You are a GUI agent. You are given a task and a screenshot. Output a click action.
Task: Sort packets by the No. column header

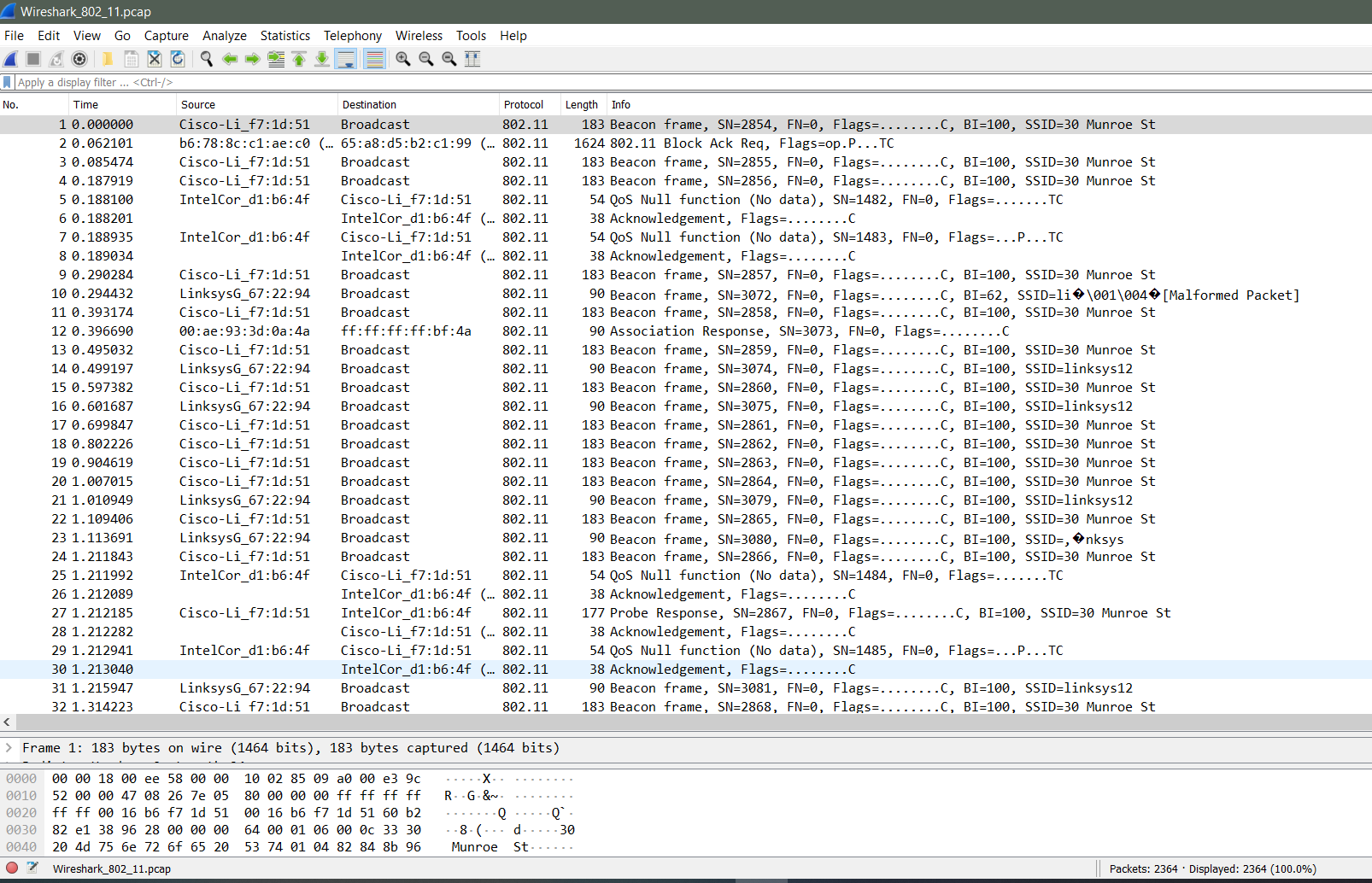click(34, 105)
